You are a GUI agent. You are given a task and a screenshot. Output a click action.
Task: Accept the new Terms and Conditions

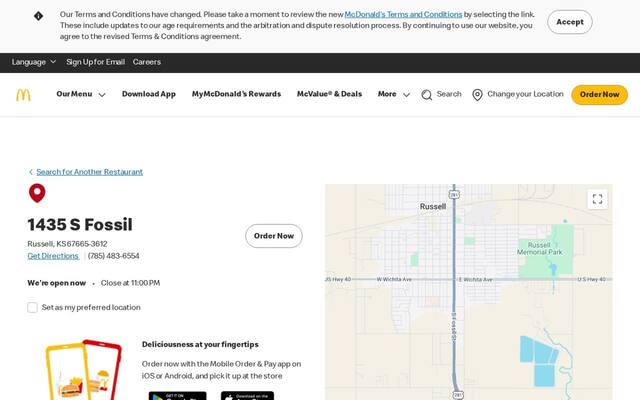570,22
